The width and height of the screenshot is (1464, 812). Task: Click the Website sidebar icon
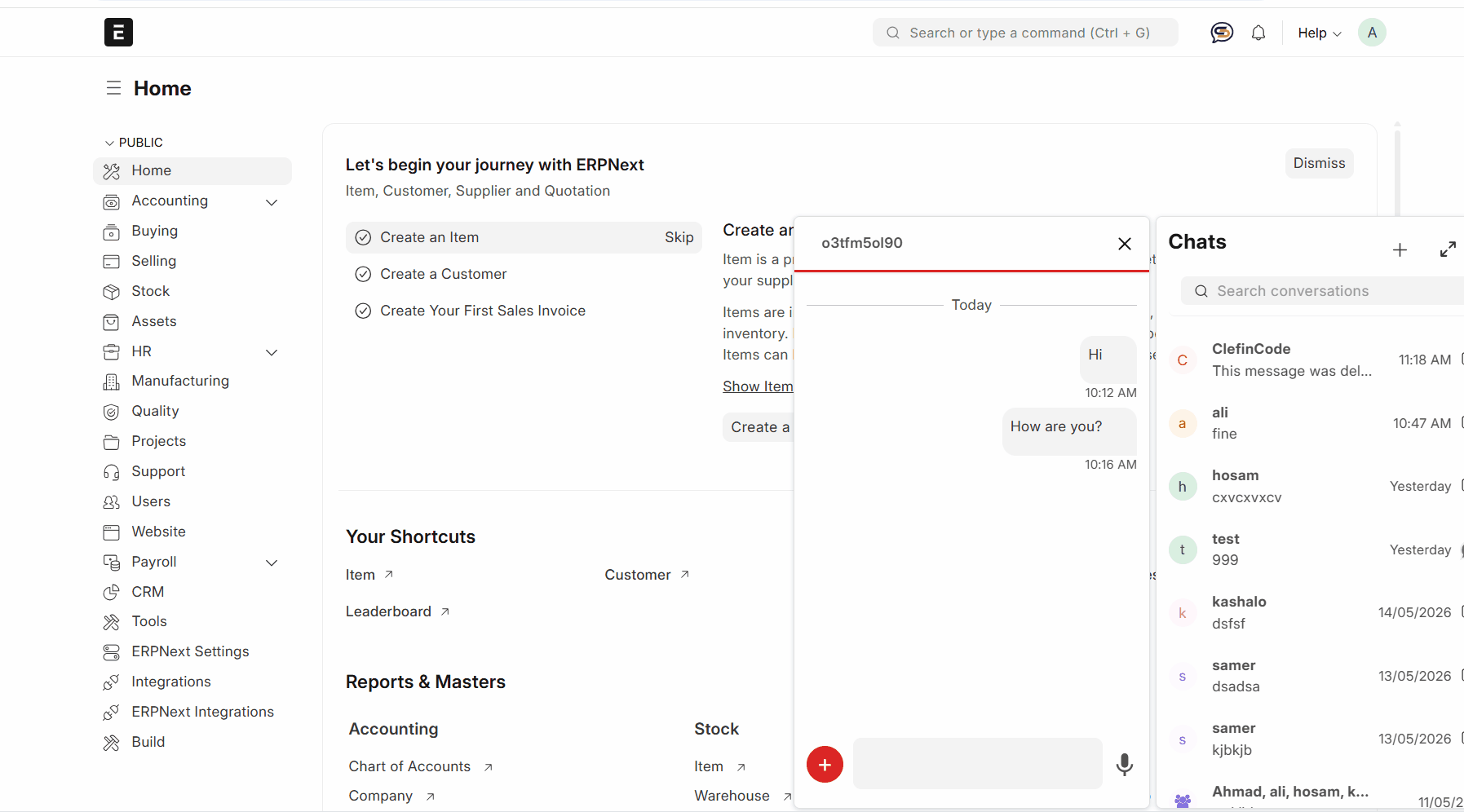(112, 532)
